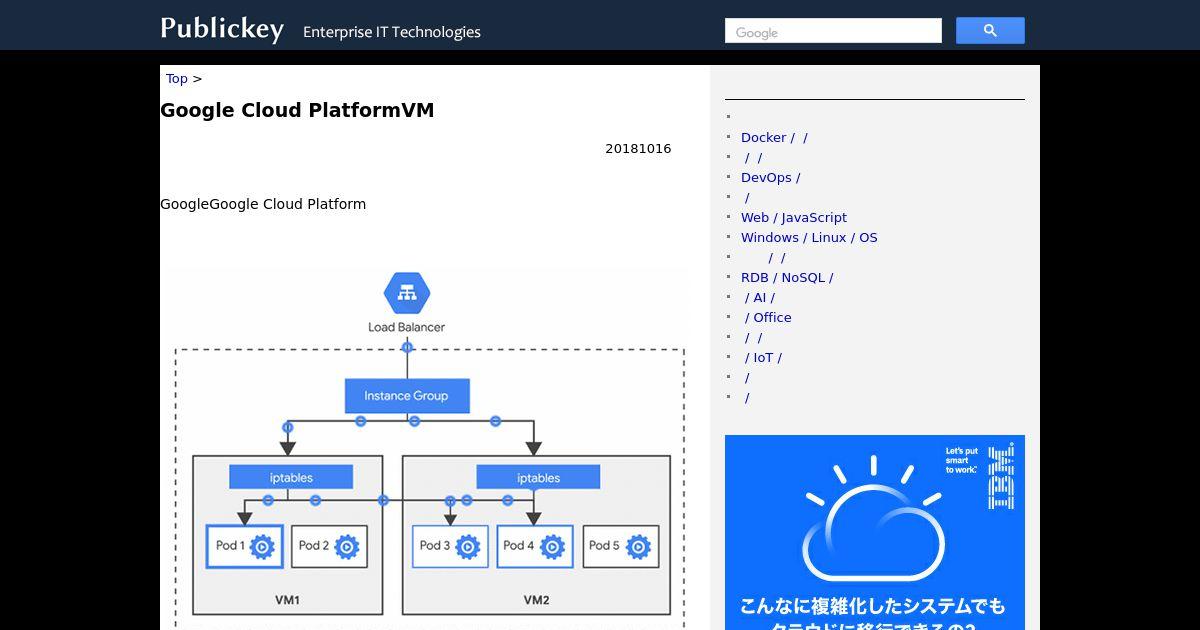Click the Pod 4 gear icon
This screenshot has width=1200, height=630.
[552, 546]
